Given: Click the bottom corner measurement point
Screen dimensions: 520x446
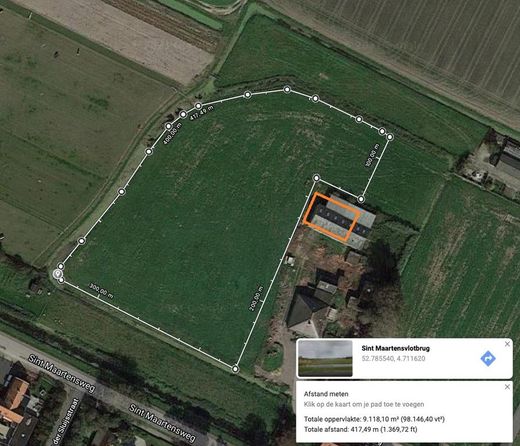Looking at the screenshot, I should coord(235,369).
